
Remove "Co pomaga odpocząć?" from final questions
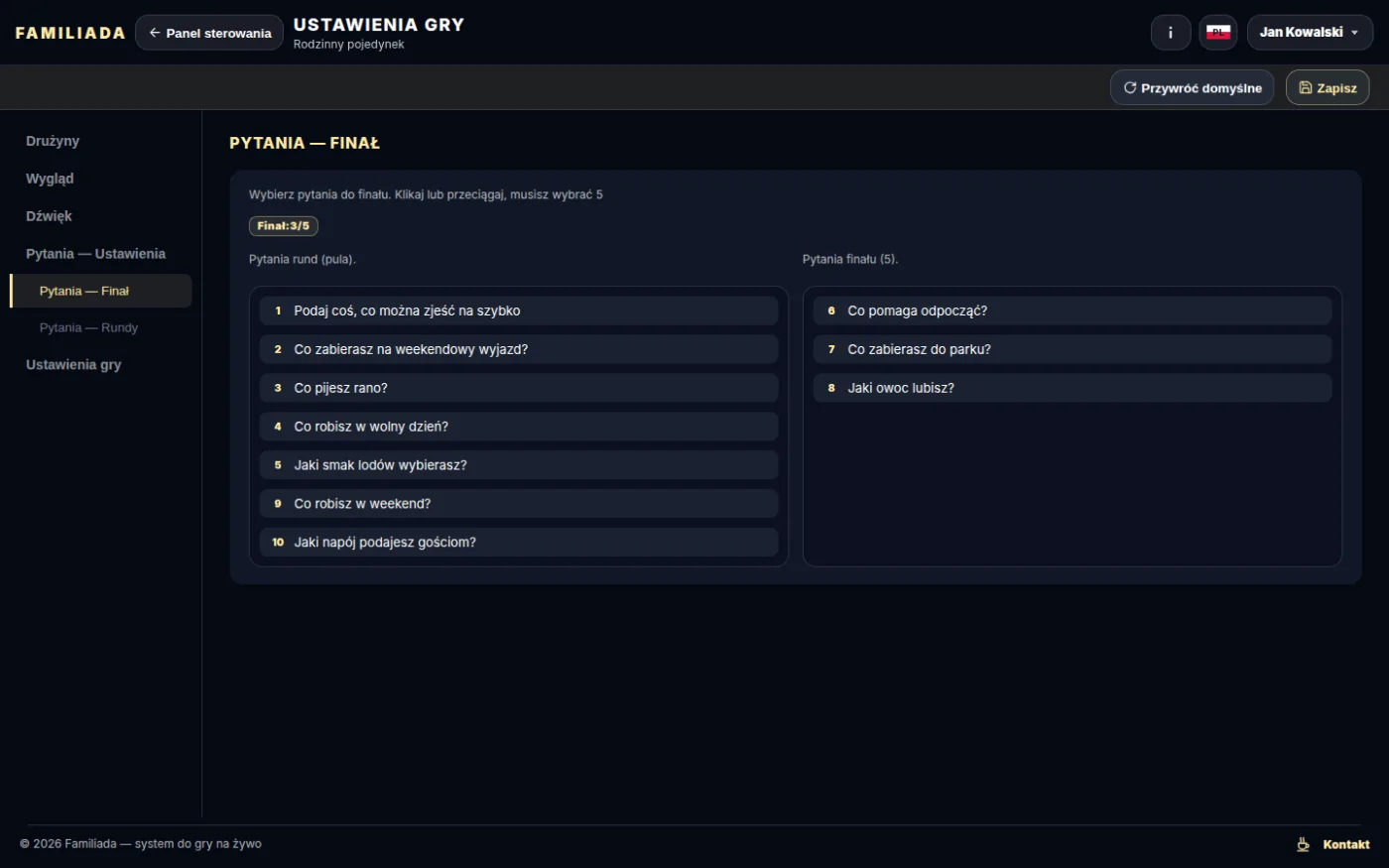[1073, 310]
